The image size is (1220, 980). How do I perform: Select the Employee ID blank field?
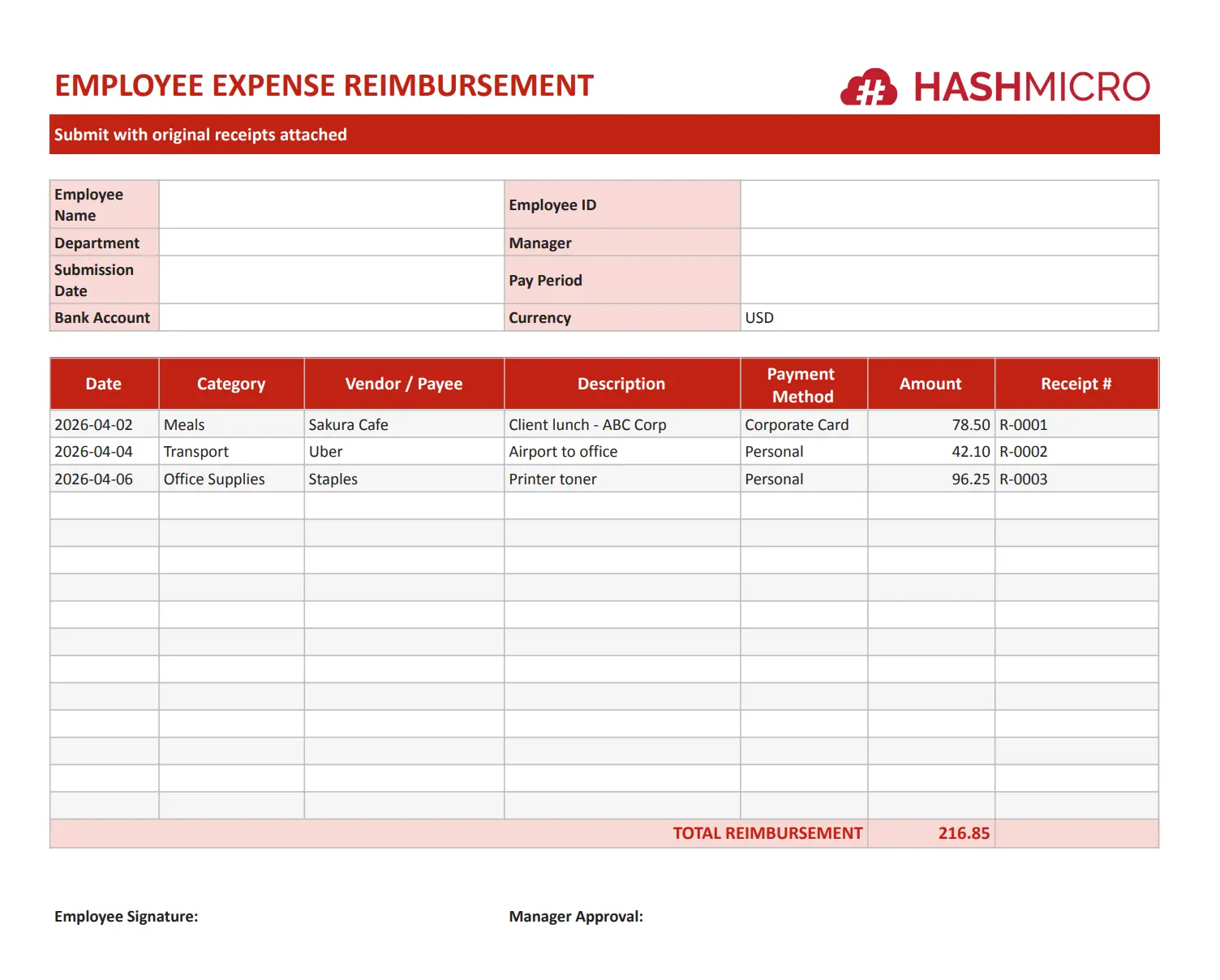(948, 204)
